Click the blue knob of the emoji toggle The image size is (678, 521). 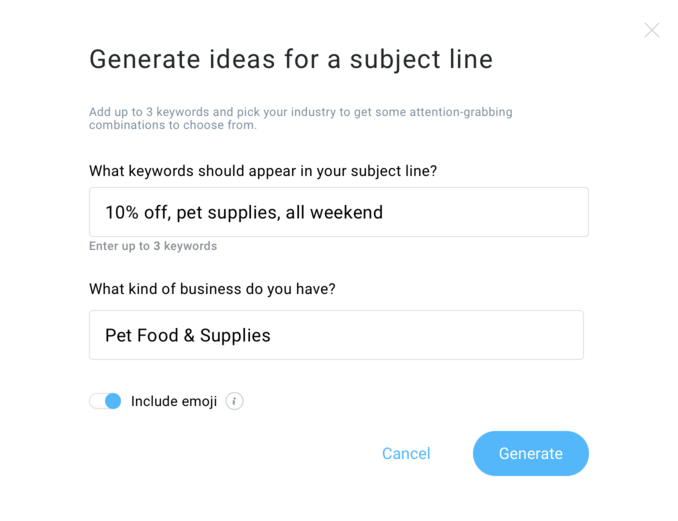pyautogui.click(x=113, y=401)
